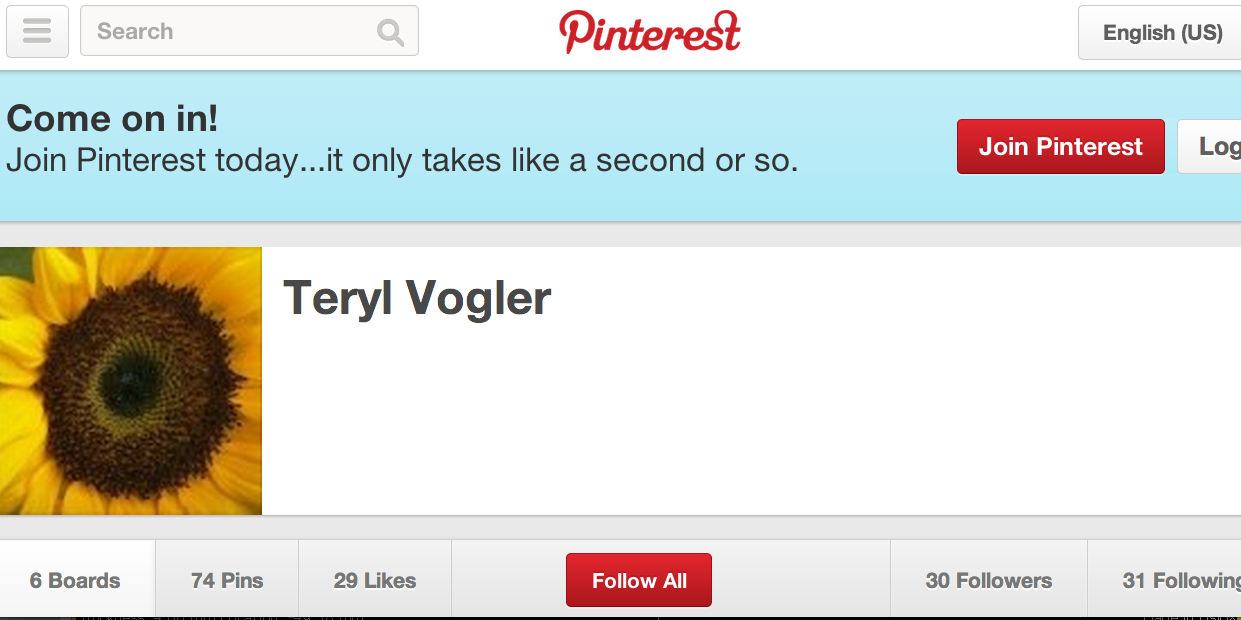Open the sunflower profile picture
The image size is (1241, 620).
pos(131,381)
